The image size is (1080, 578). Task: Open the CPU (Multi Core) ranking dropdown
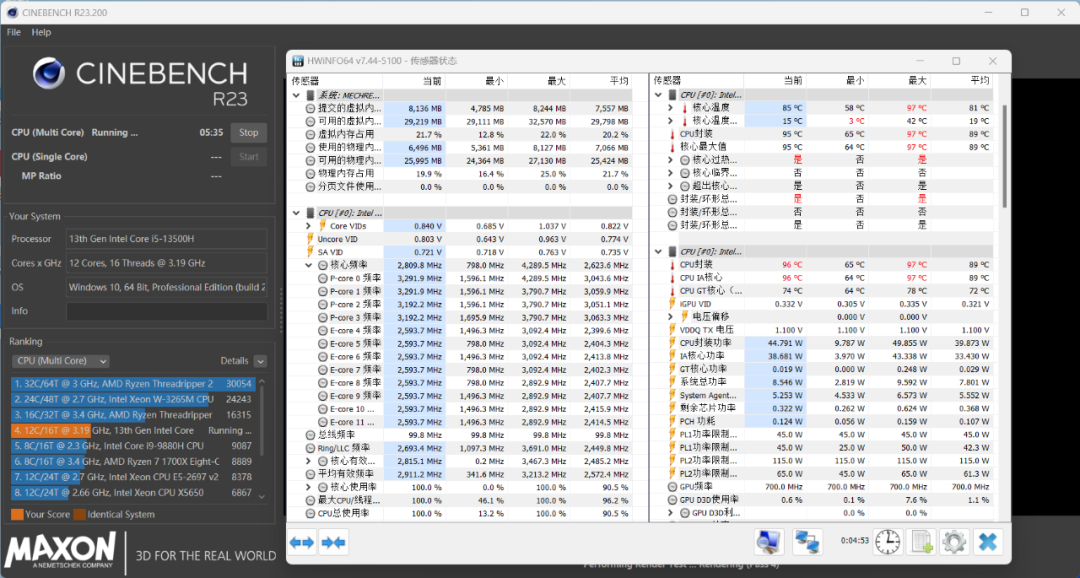(61, 361)
